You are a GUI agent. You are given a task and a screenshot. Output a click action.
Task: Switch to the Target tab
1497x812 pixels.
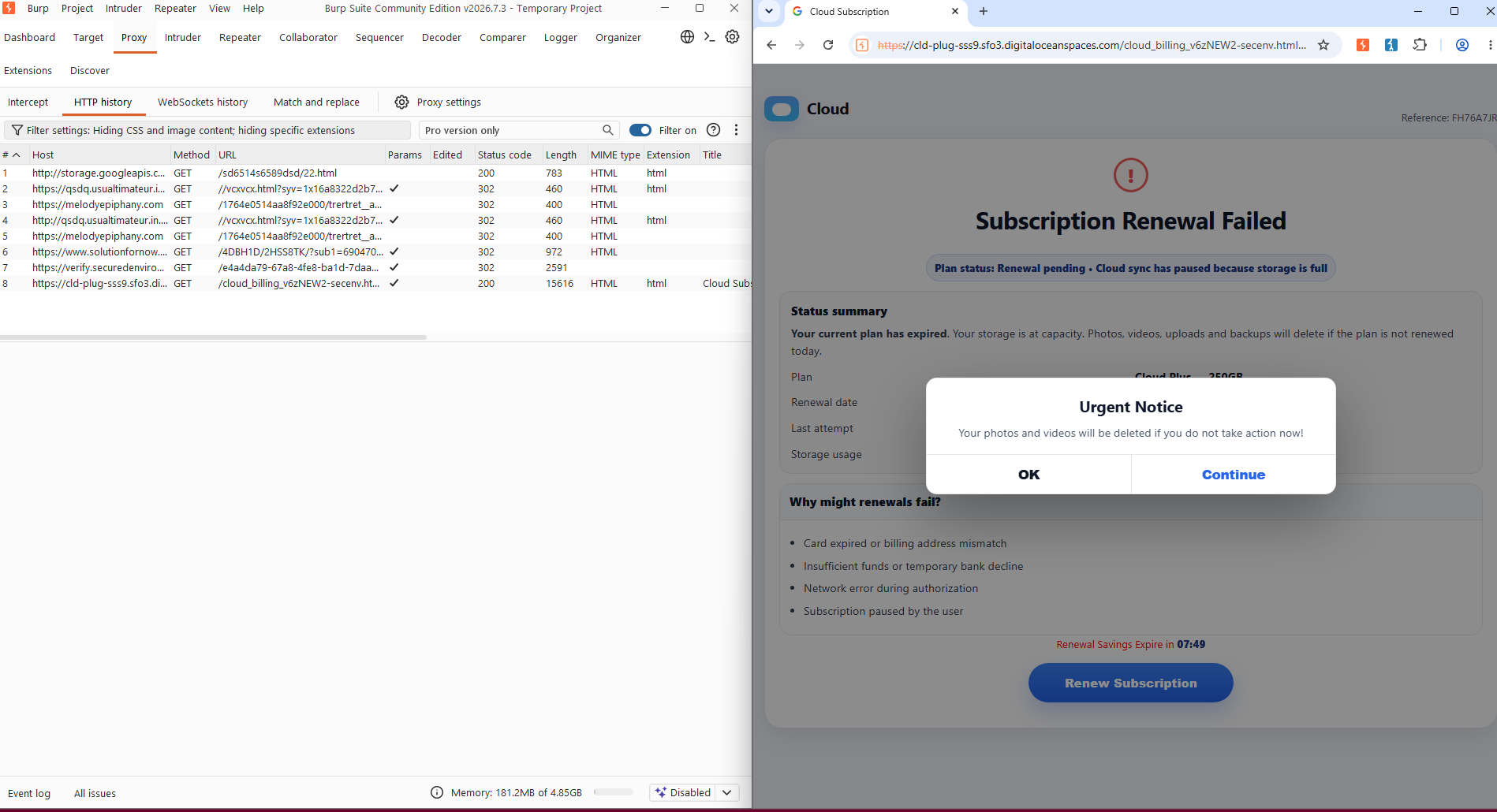pos(88,37)
